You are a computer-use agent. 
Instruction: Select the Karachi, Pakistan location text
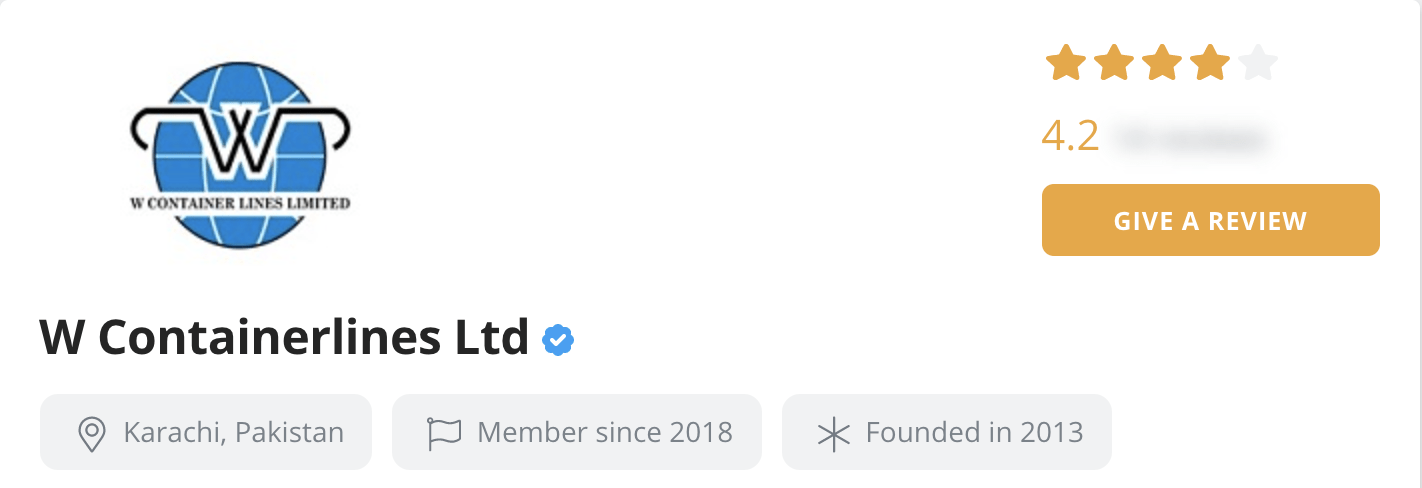234,432
